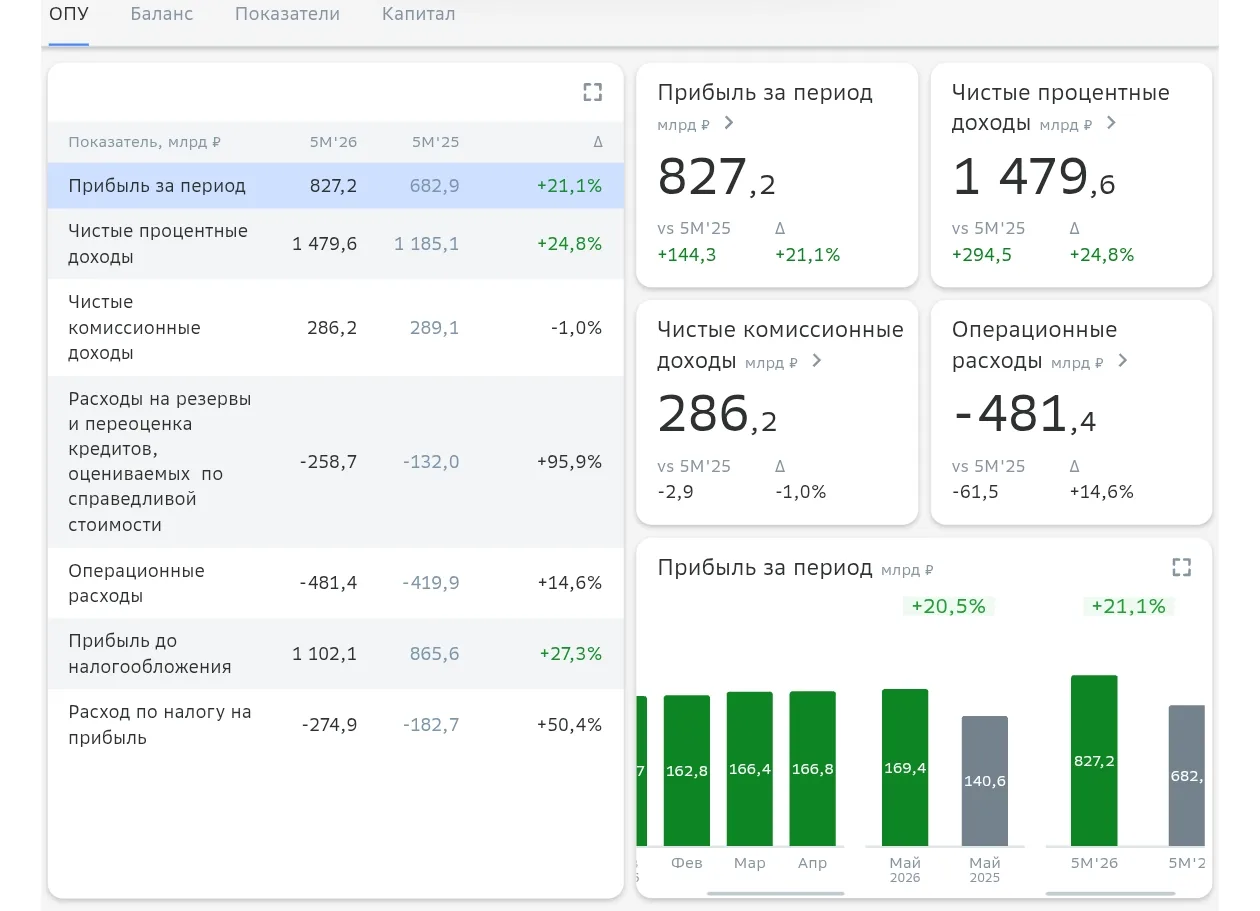This screenshot has height=911, width=1260.
Task: Open the Чистые процентные доходы card chevron
Action: click(x=1111, y=123)
